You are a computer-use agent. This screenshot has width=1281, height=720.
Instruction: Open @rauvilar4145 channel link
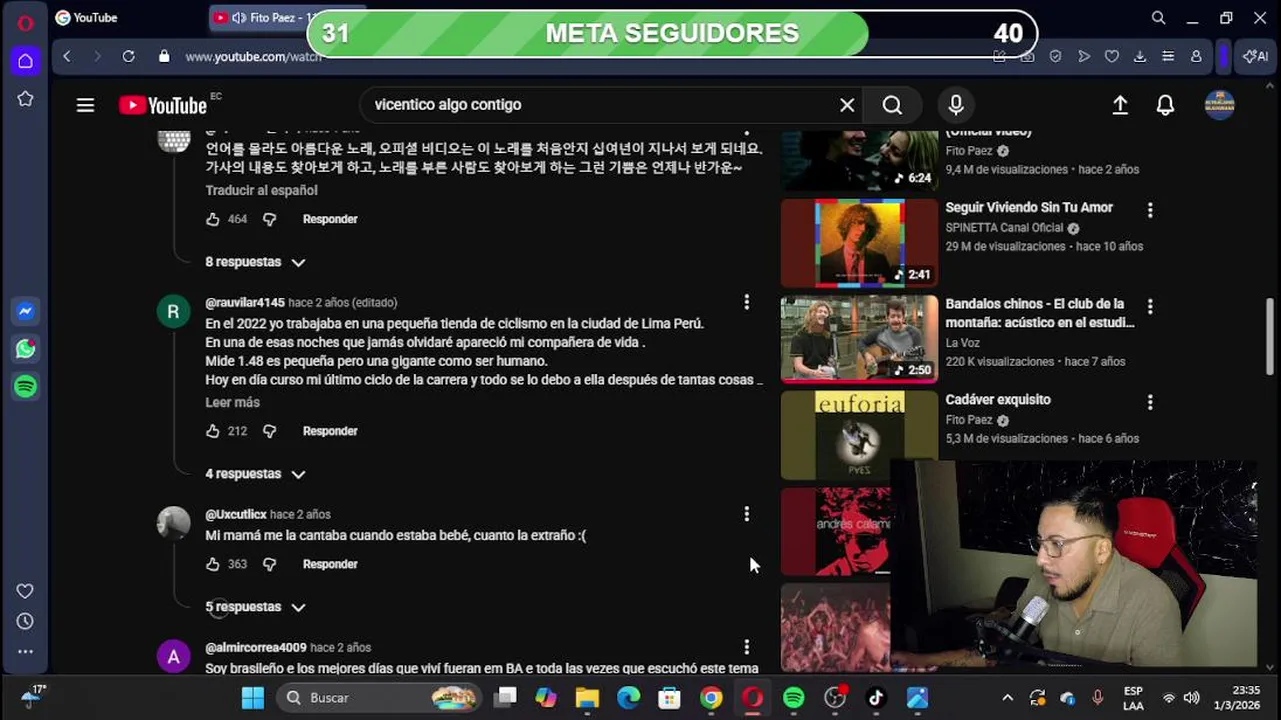click(245, 302)
